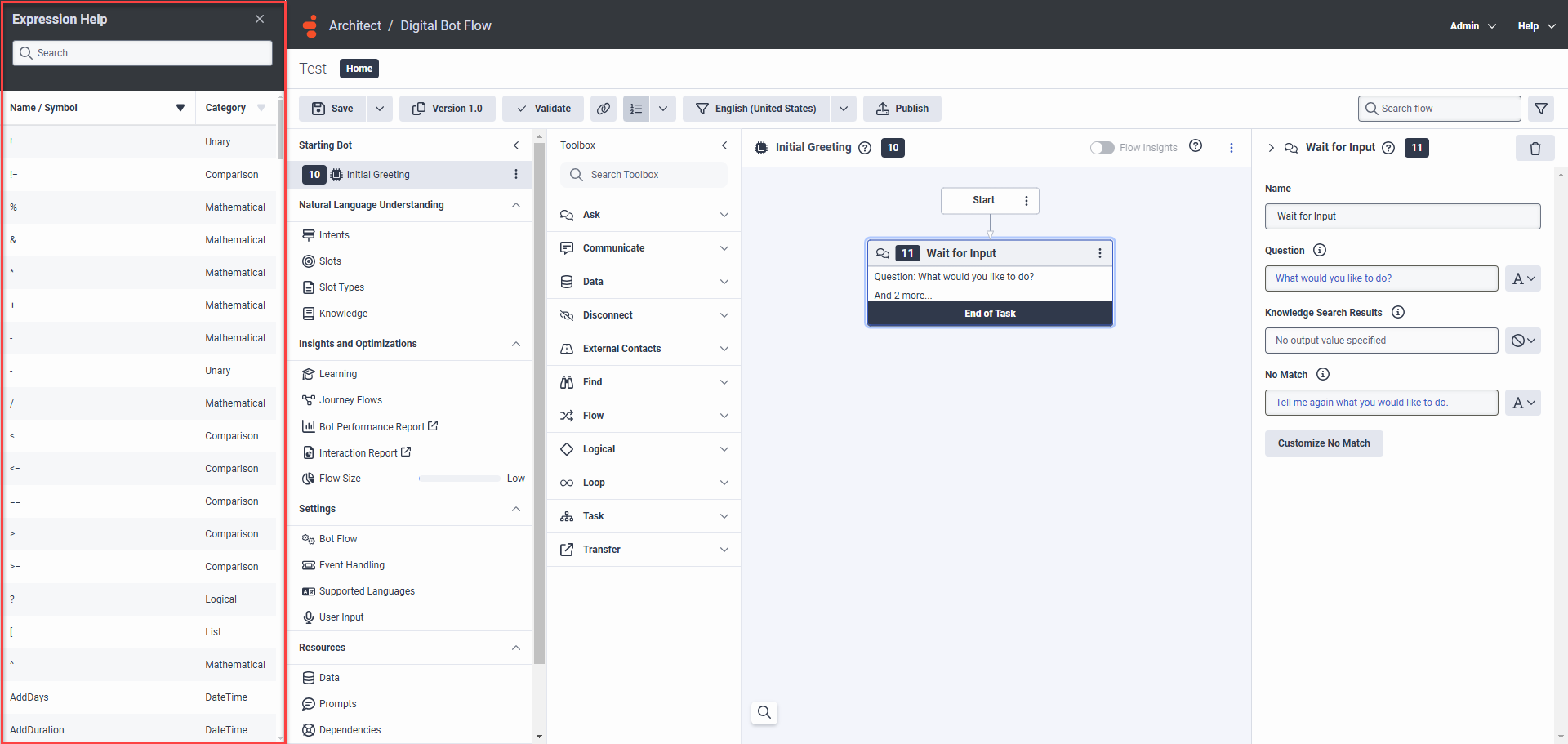
Task: Click the Customize No Match button
Action: pyautogui.click(x=1323, y=443)
